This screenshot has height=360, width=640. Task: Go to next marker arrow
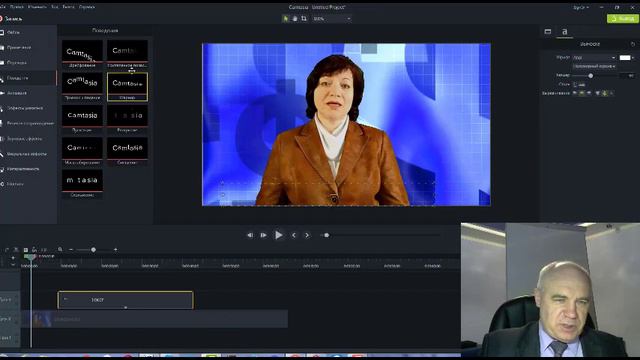coord(307,235)
